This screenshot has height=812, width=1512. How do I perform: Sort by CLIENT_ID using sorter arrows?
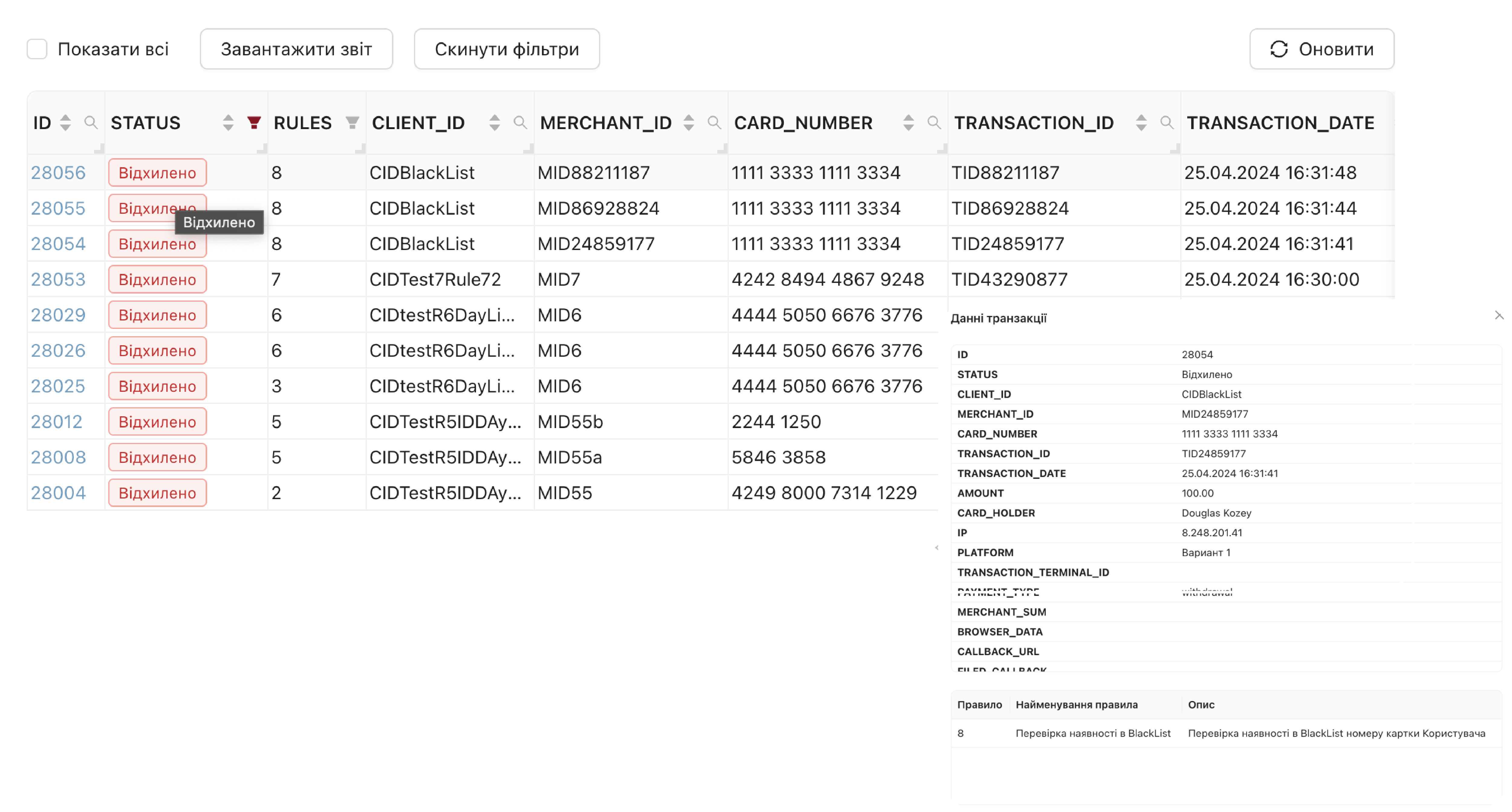(494, 123)
